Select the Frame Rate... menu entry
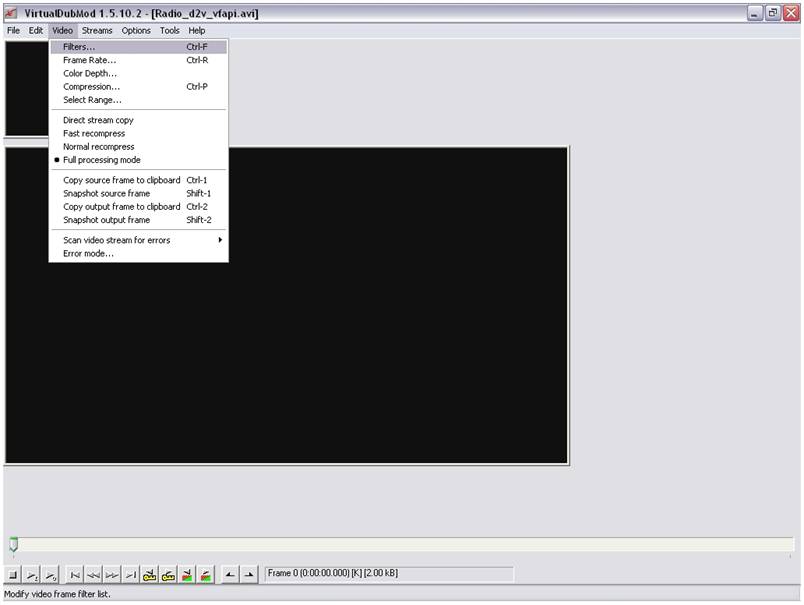Viewport: 804px width, 605px height. [x=138, y=60]
